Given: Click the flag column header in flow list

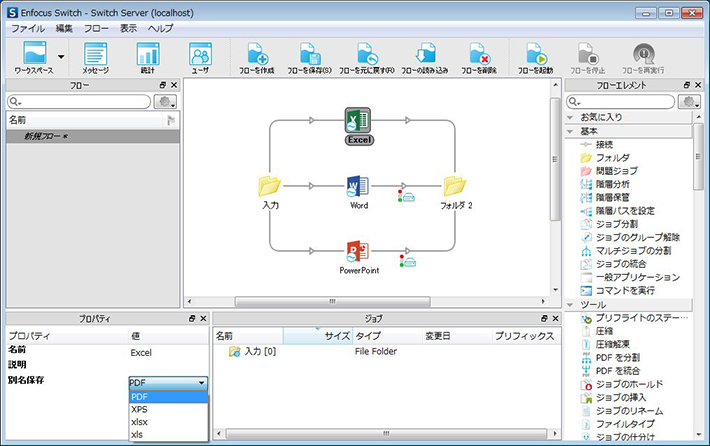Looking at the screenshot, I should (x=171, y=120).
